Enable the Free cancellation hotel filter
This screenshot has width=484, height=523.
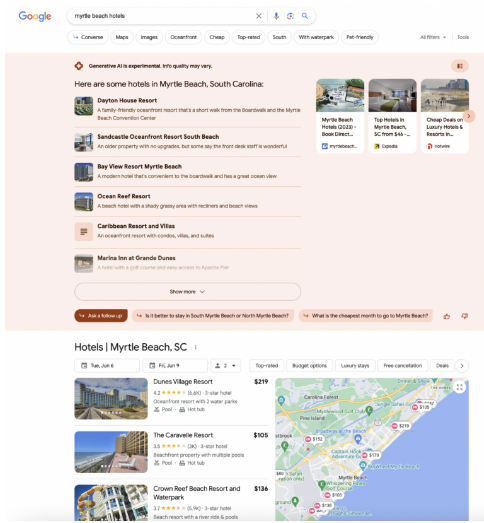[402, 366]
